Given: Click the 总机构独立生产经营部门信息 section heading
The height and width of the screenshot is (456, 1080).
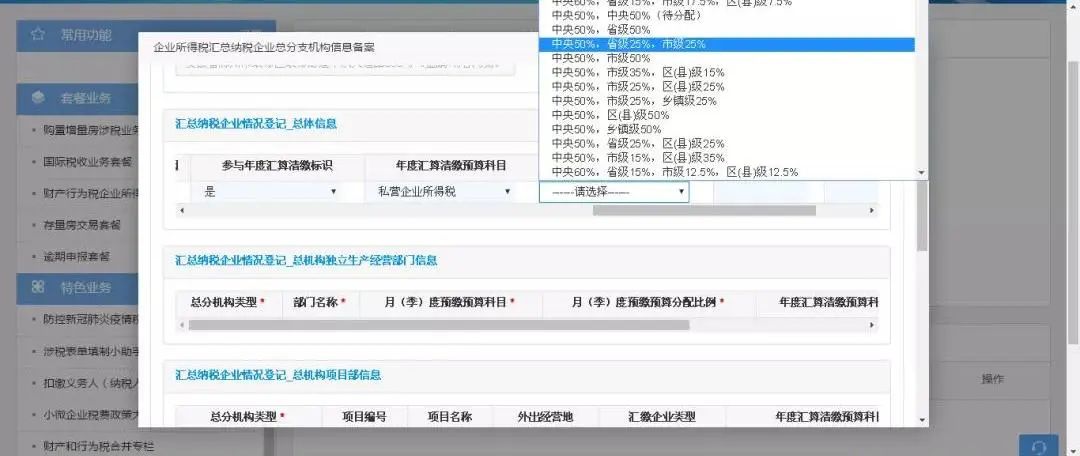Looking at the screenshot, I should click(x=307, y=260).
